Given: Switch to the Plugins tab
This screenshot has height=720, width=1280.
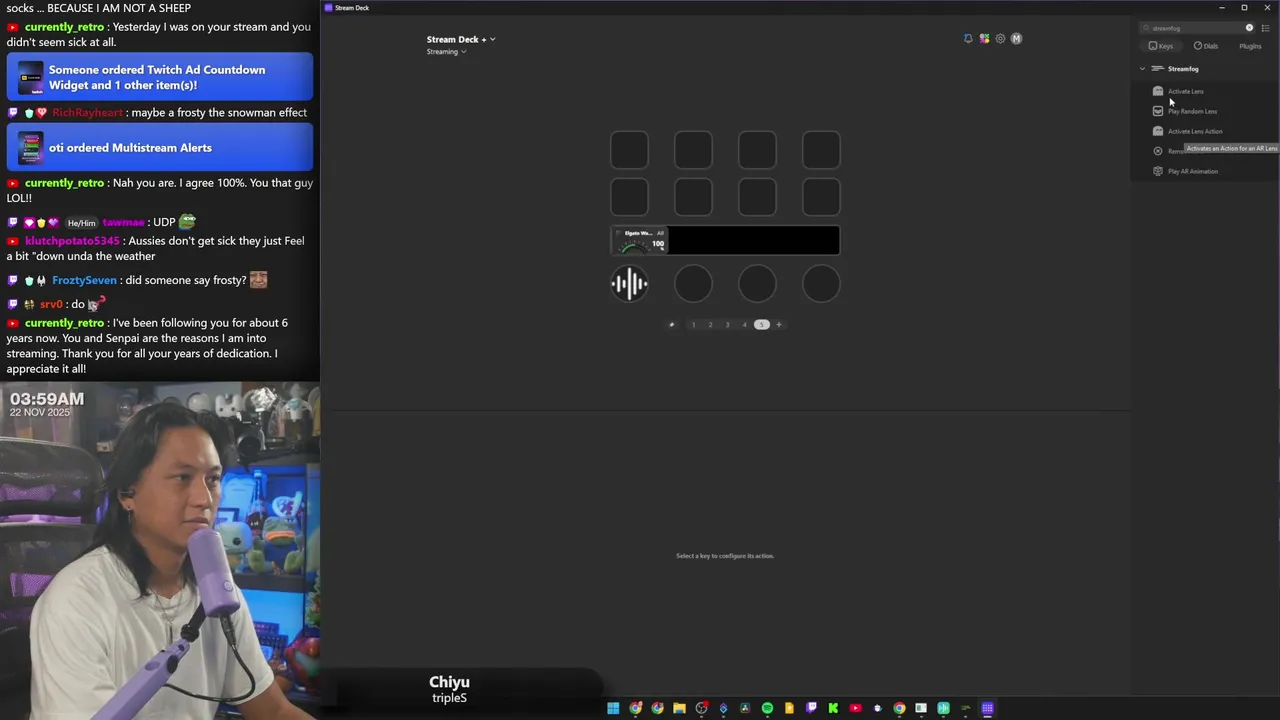Looking at the screenshot, I should [1250, 46].
